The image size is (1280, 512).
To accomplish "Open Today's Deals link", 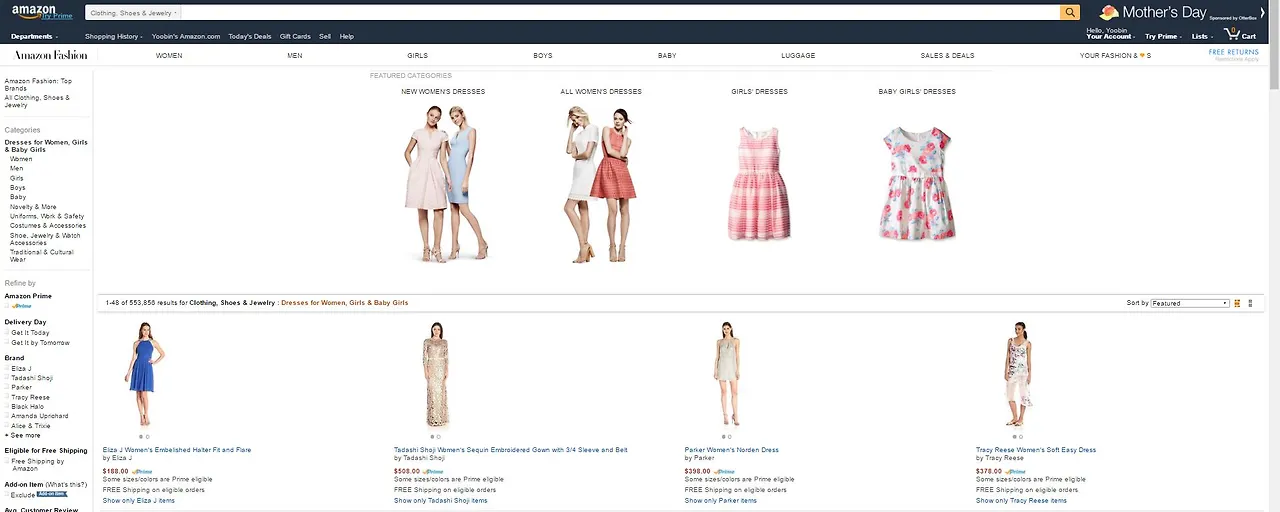I will click(250, 36).
